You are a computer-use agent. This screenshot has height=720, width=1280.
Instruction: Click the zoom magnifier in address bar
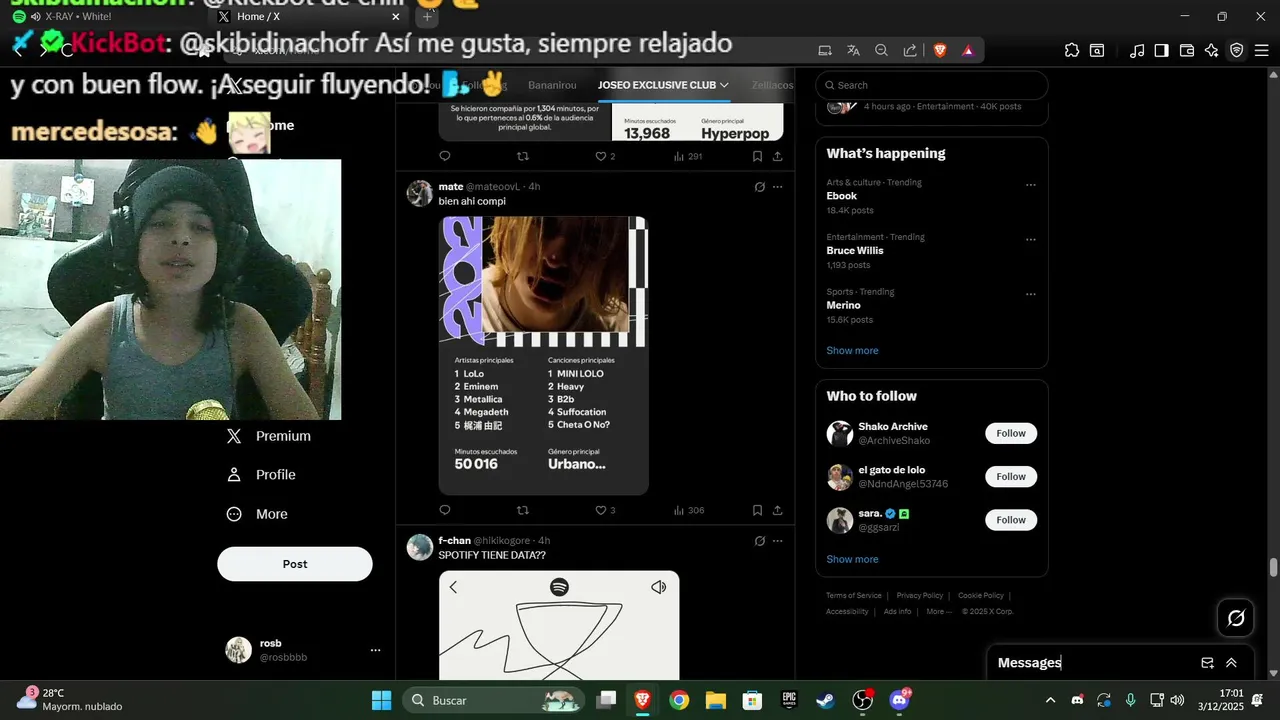coord(881,50)
